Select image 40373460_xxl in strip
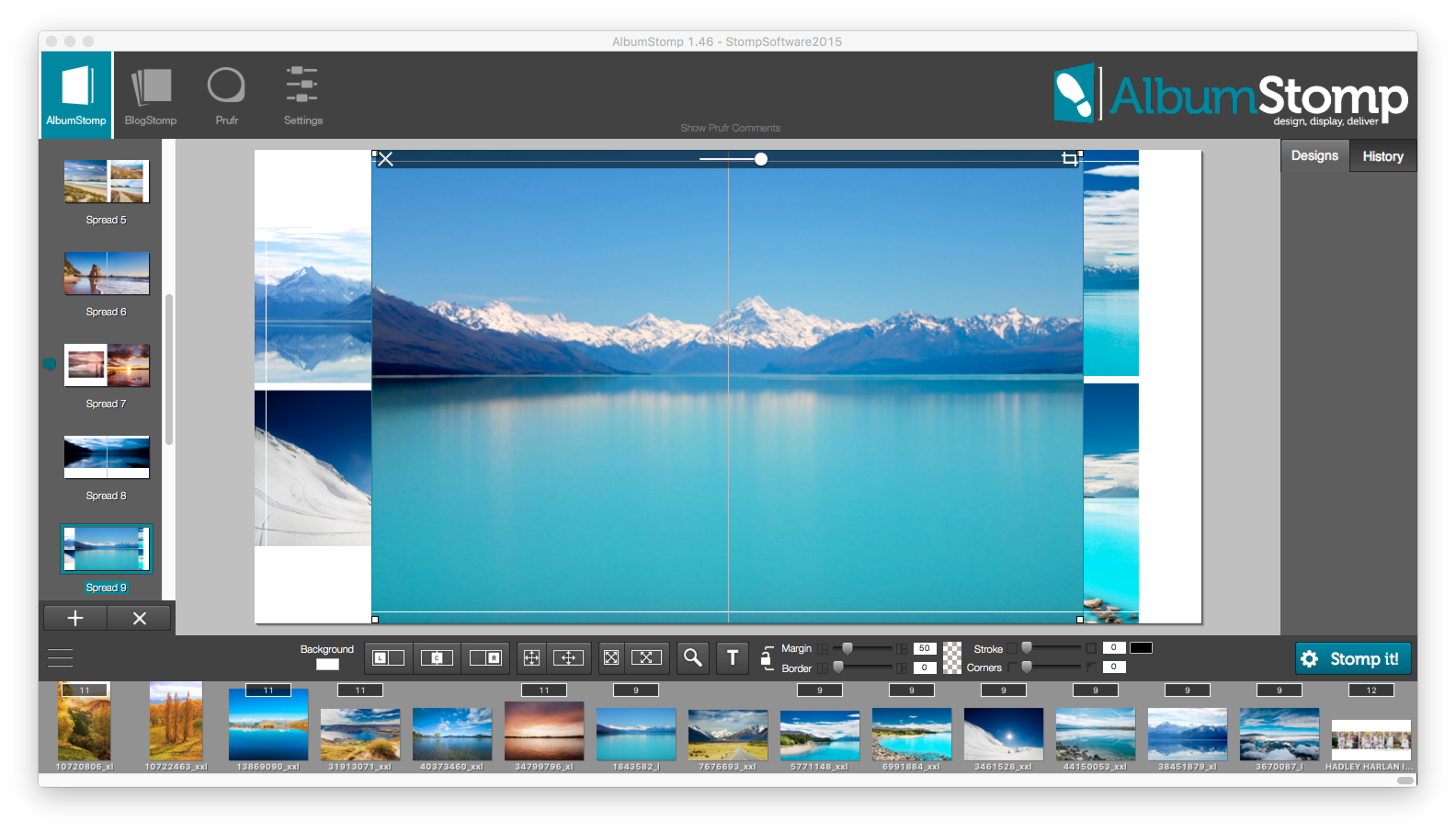1456x833 pixels. [452, 734]
